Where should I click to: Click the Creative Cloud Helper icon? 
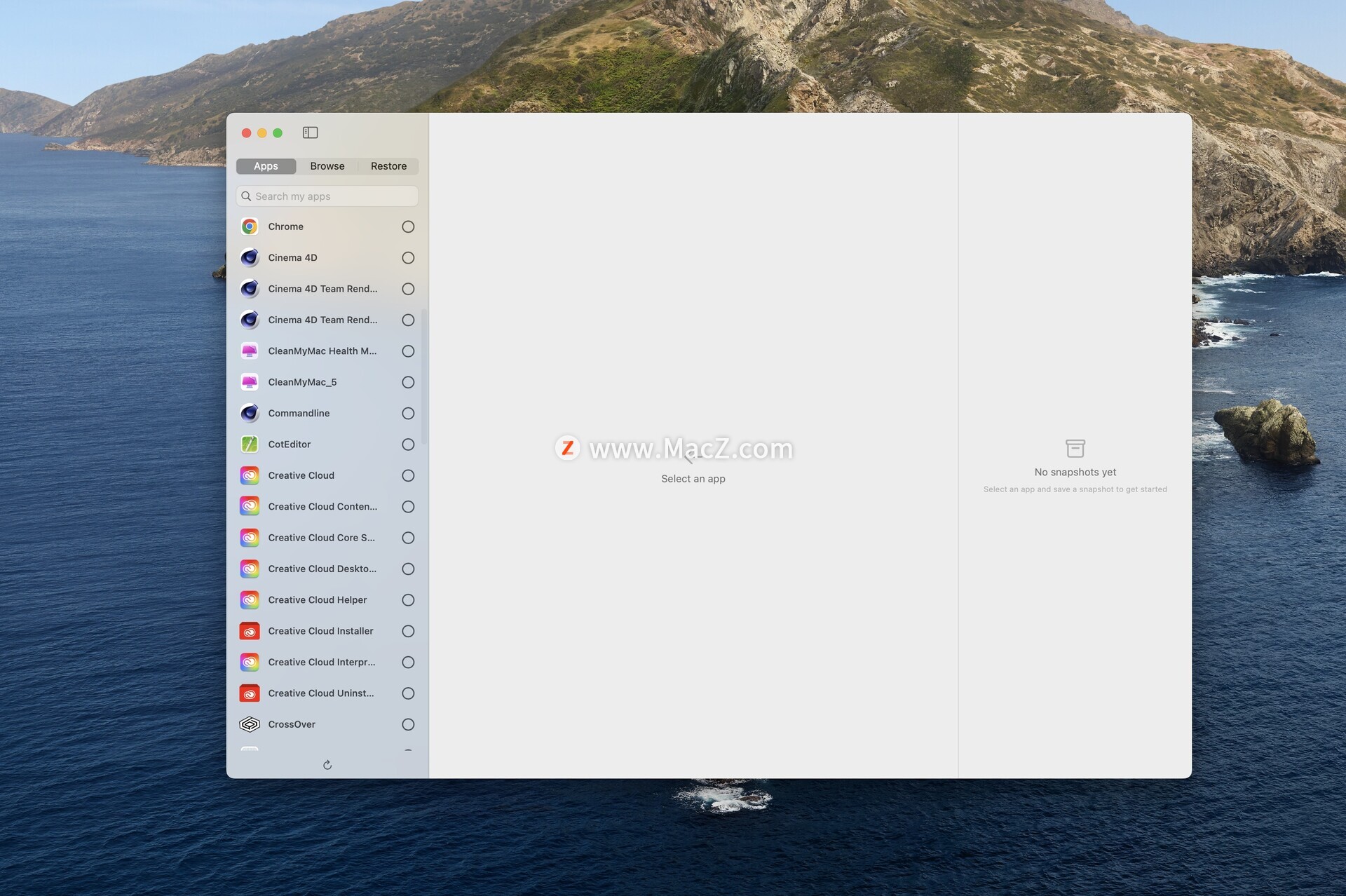250,599
